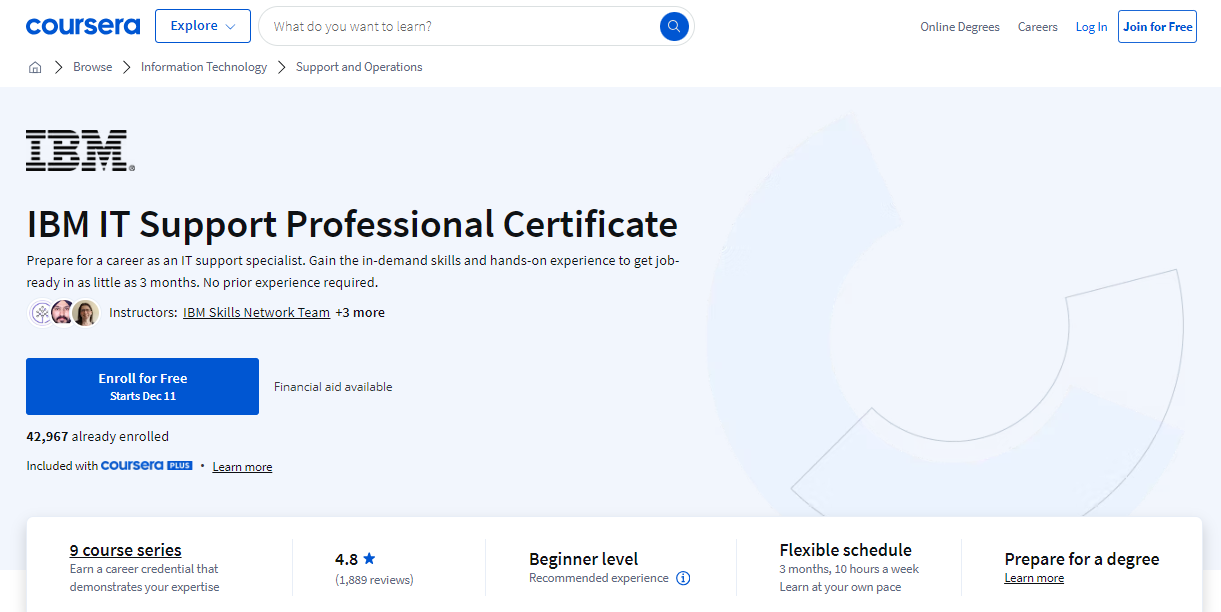This screenshot has height=612, width=1221.
Task: Go to Information Technology breadcrumb
Action: (x=204, y=67)
